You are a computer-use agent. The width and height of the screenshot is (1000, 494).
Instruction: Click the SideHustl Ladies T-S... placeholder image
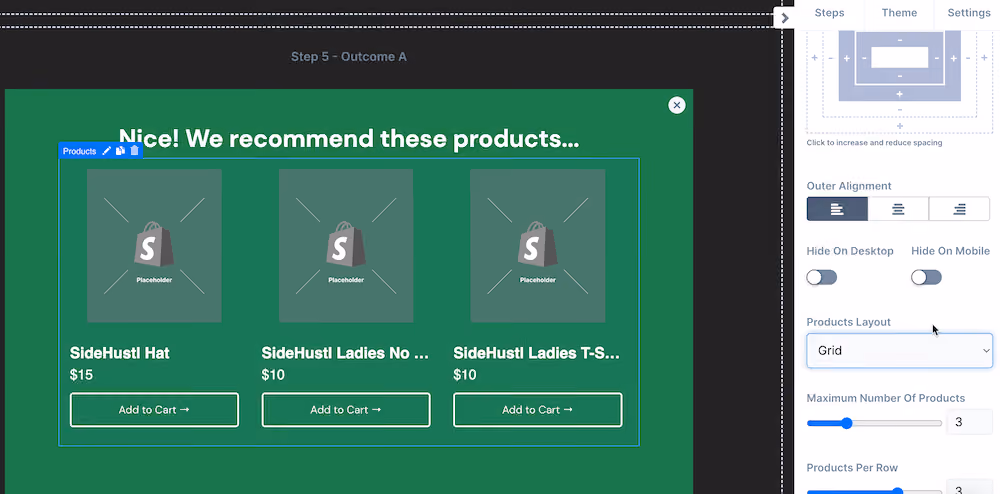pyautogui.click(x=538, y=245)
